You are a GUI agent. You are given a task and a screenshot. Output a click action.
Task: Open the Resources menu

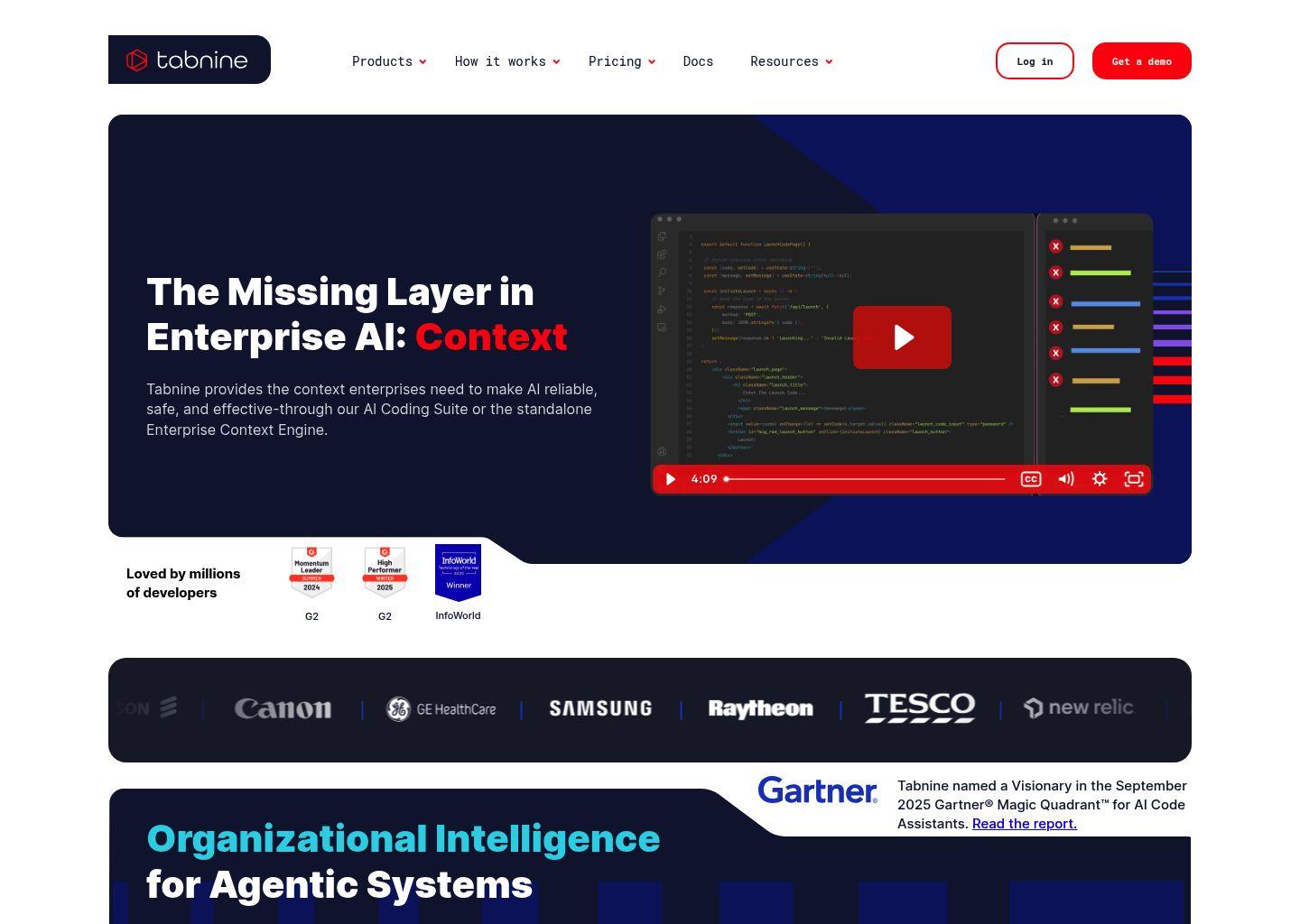point(791,61)
